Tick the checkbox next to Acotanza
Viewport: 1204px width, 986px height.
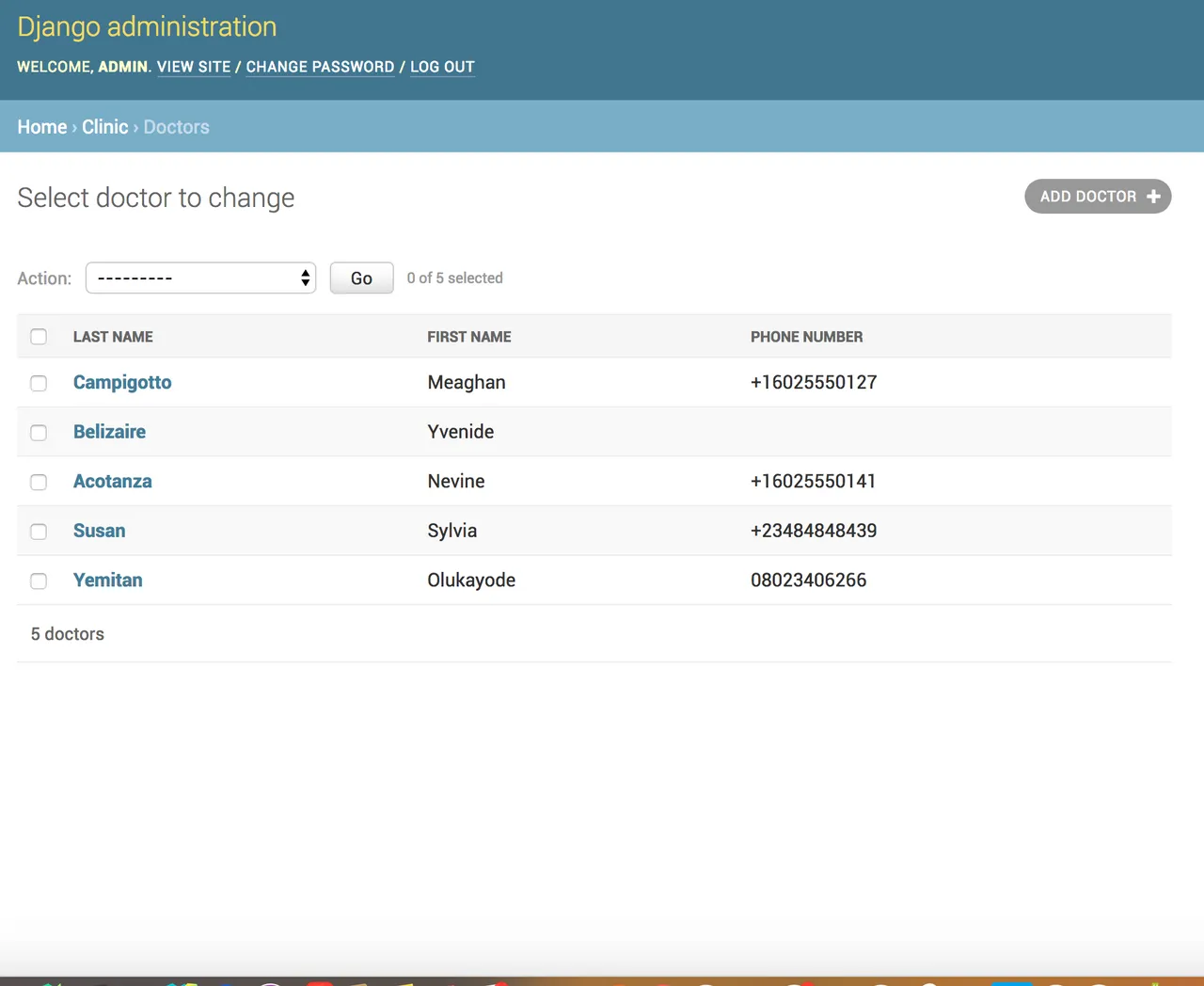[x=39, y=482]
